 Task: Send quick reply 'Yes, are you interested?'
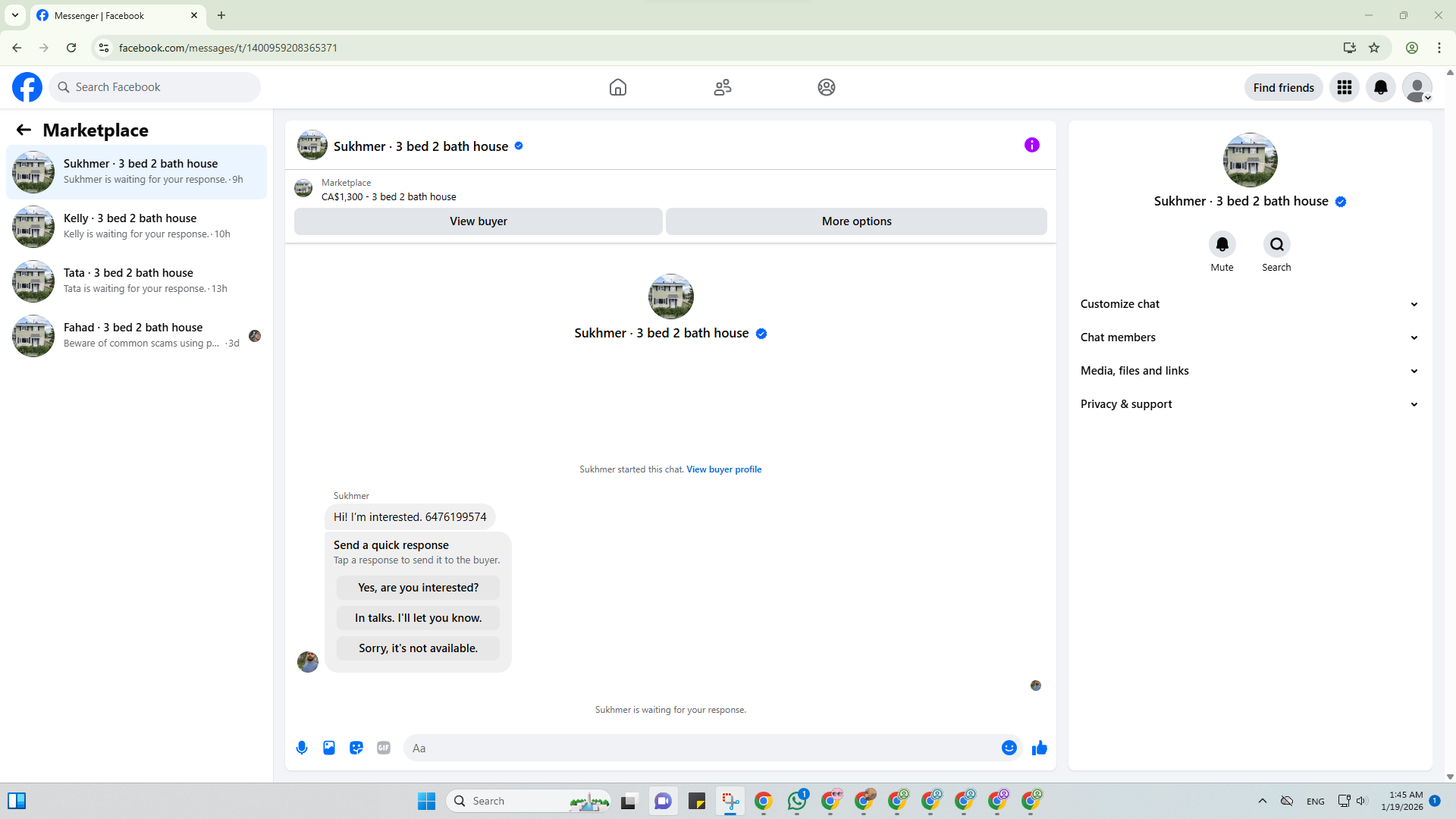(419, 588)
